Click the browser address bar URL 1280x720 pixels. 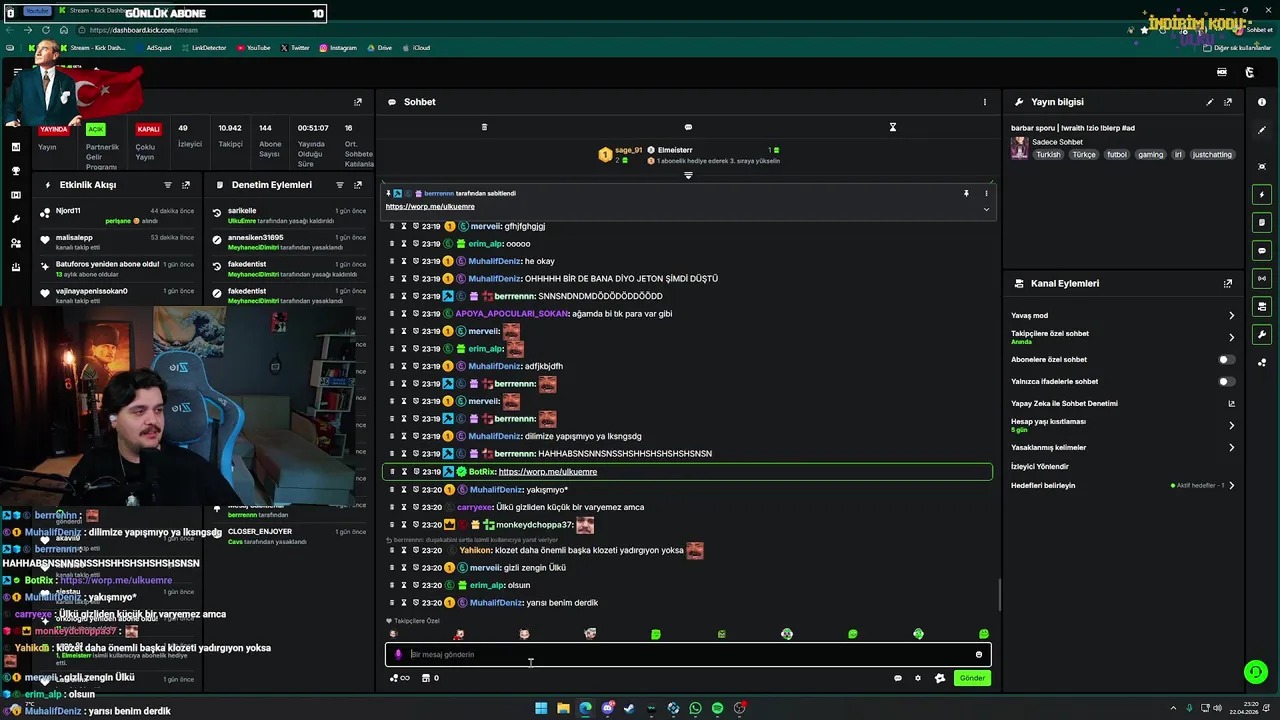[x=143, y=30]
